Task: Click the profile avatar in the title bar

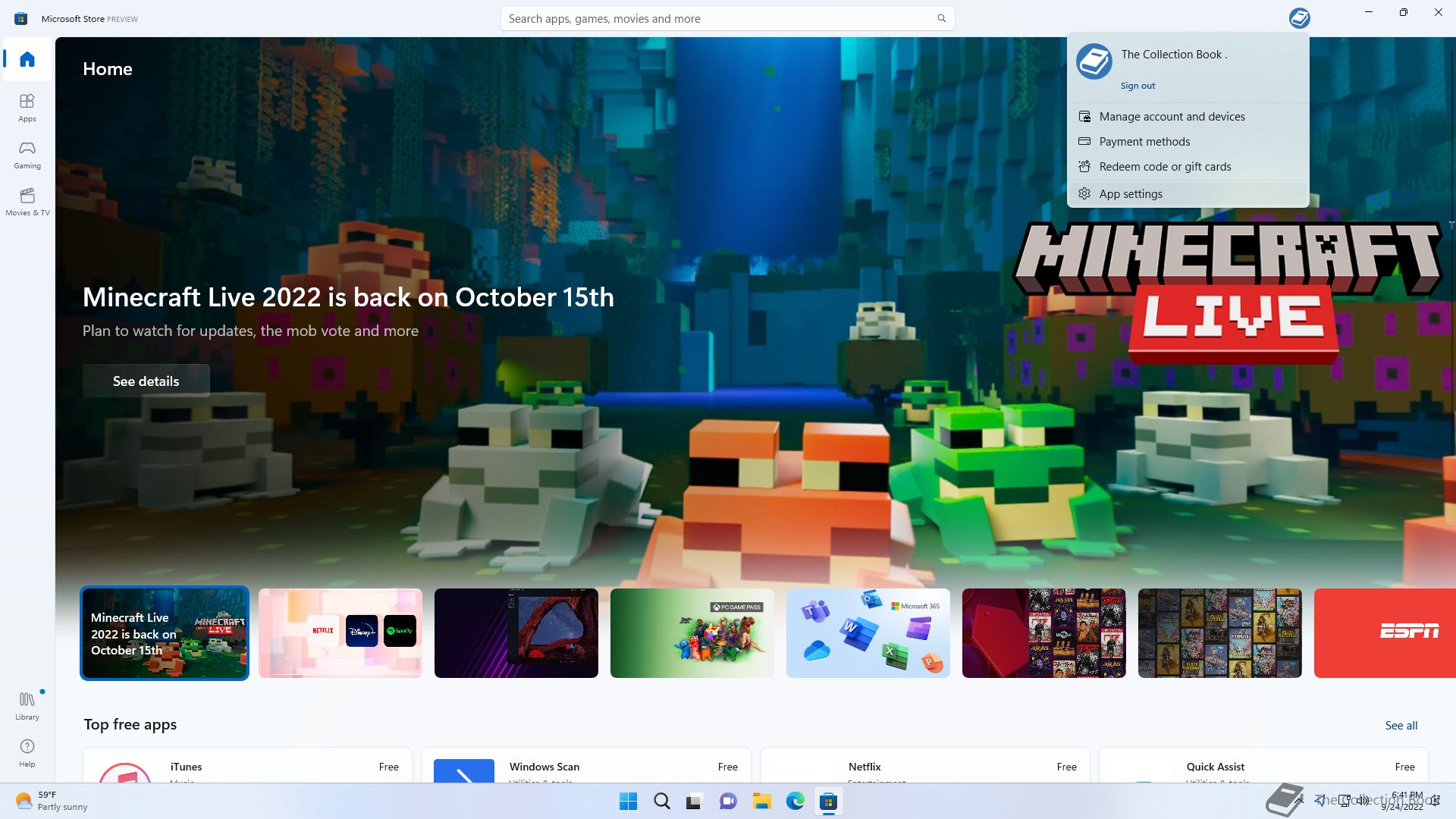Action: [x=1299, y=18]
